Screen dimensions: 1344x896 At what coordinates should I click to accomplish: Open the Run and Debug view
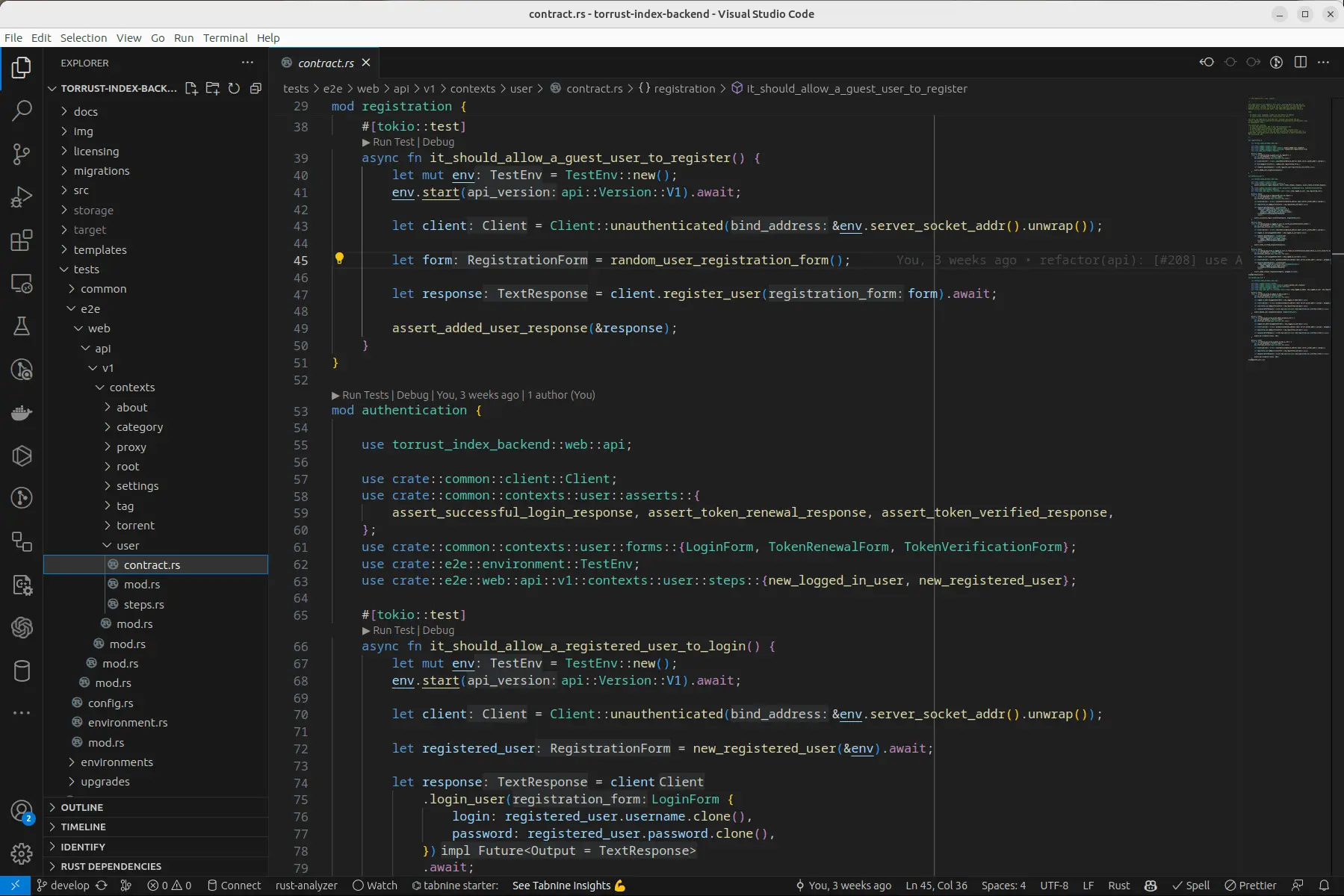coord(22,197)
